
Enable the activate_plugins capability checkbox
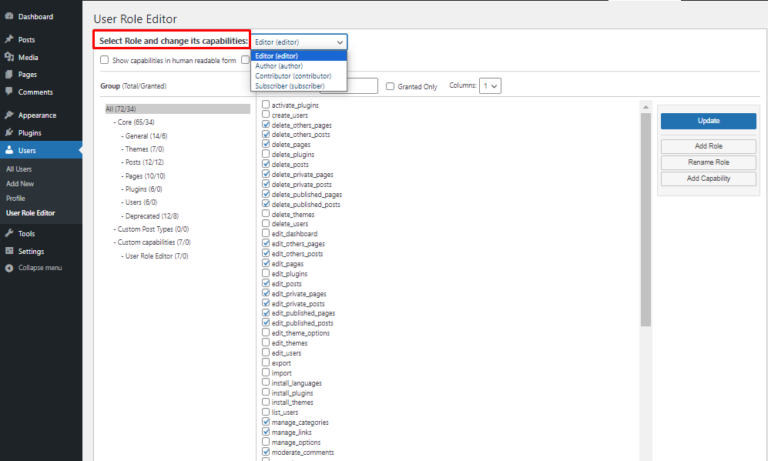(266, 105)
